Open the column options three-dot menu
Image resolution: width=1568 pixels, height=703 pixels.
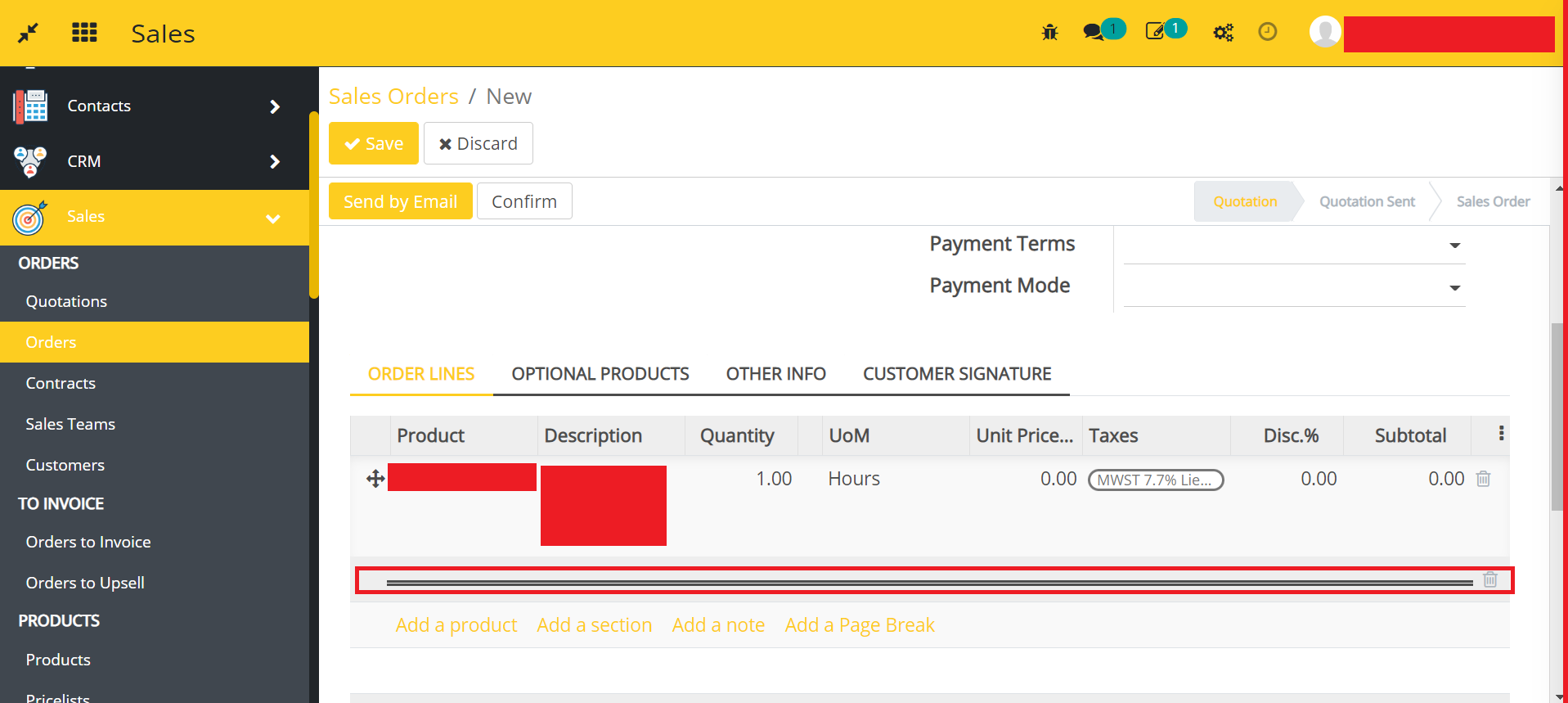click(1501, 434)
